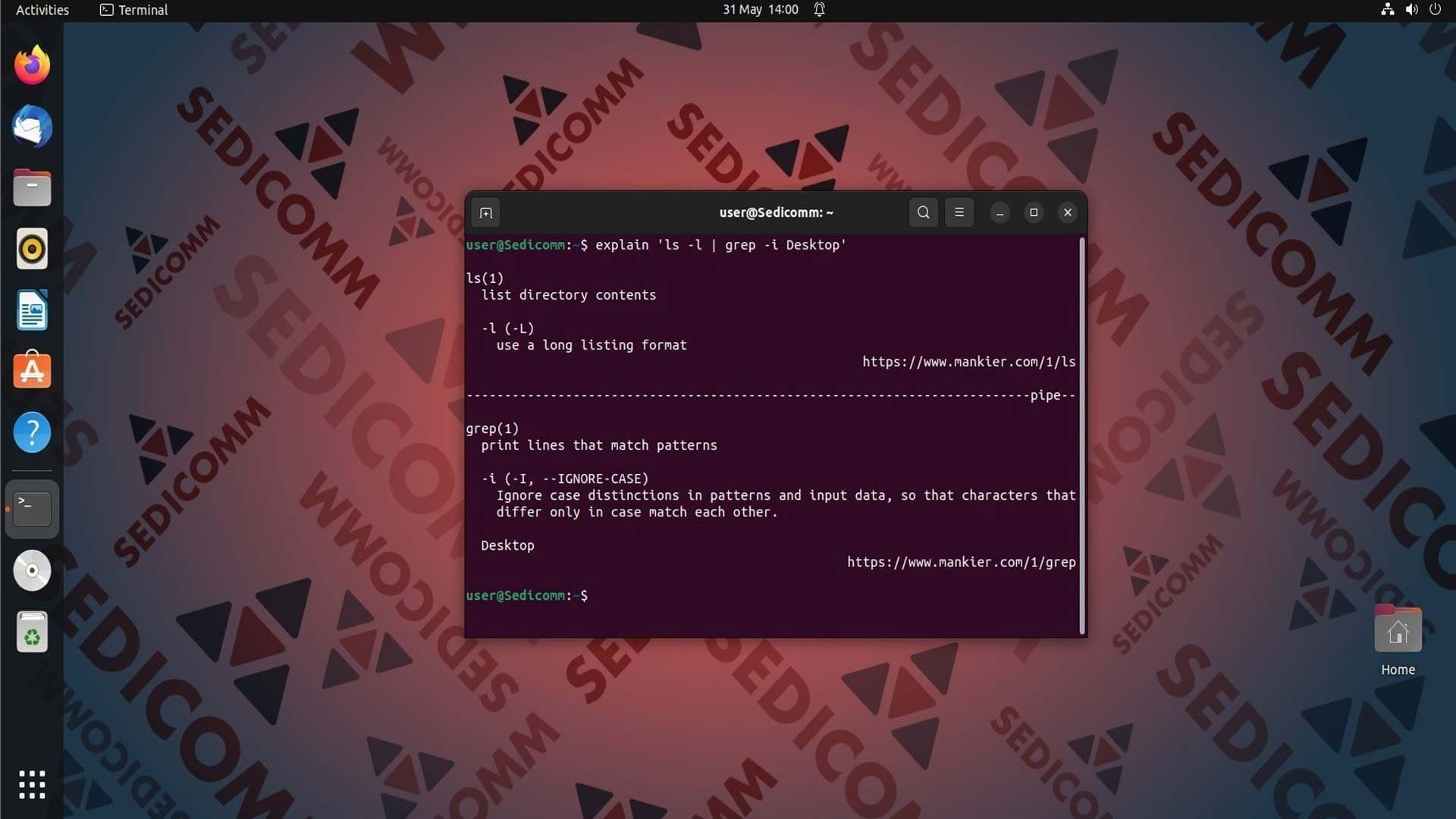Click the 'ls(1)' heading in terminal

(x=485, y=278)
